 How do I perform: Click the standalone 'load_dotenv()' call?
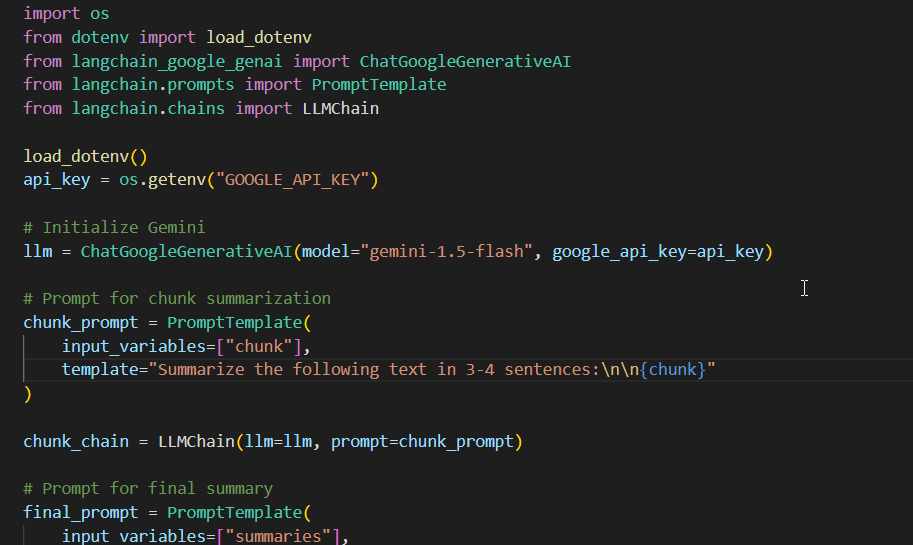pyautogui.click(x=85, y=156)
